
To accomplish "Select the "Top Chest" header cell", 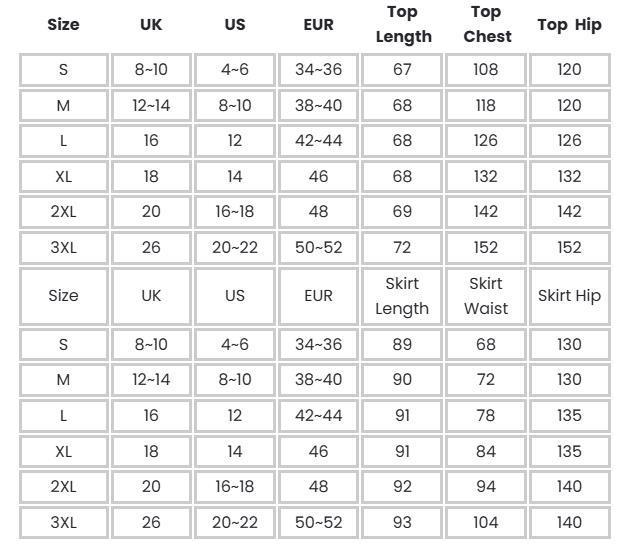I will 487,25.
